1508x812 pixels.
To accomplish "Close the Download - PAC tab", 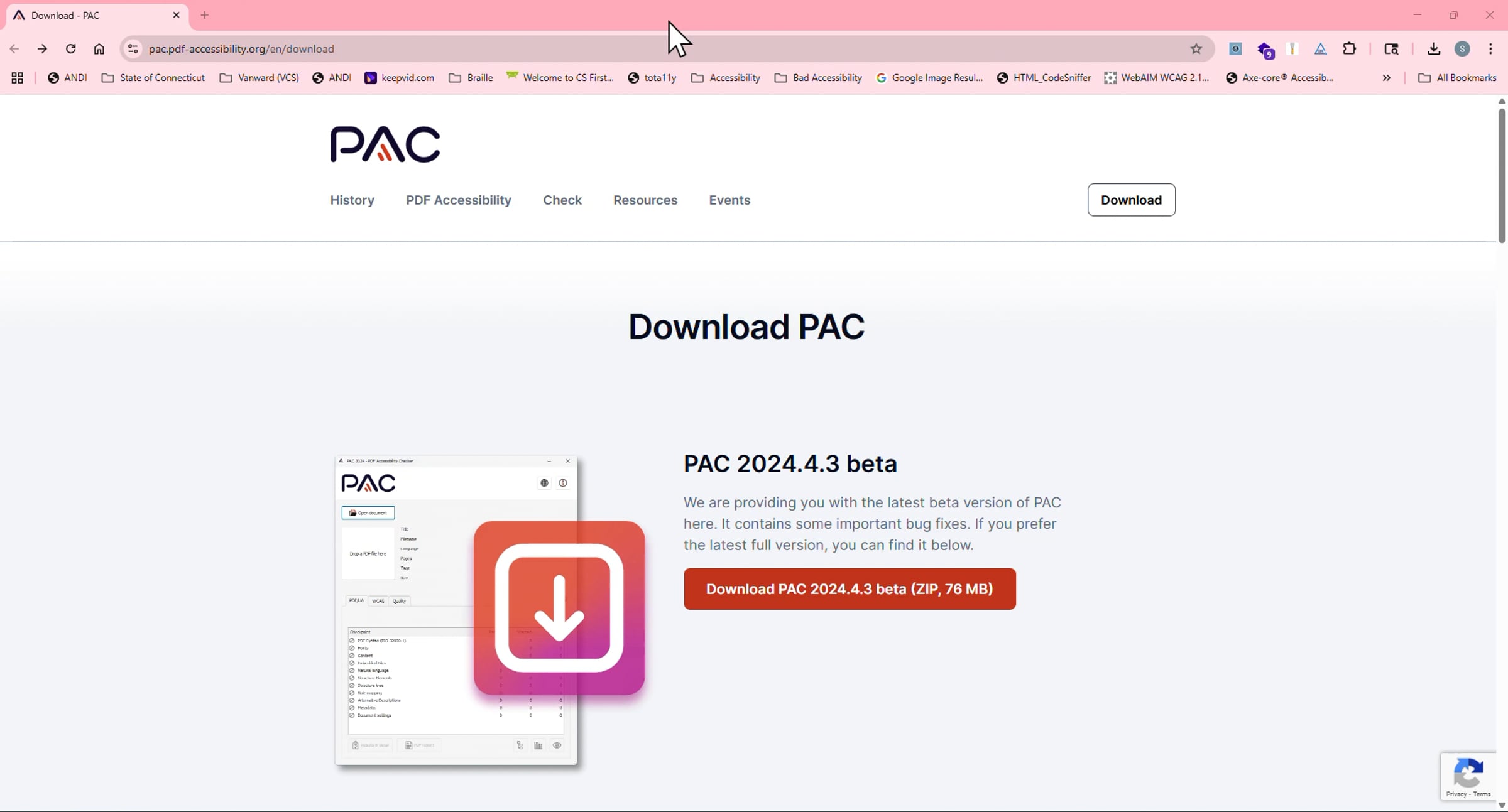I will 176,15.
